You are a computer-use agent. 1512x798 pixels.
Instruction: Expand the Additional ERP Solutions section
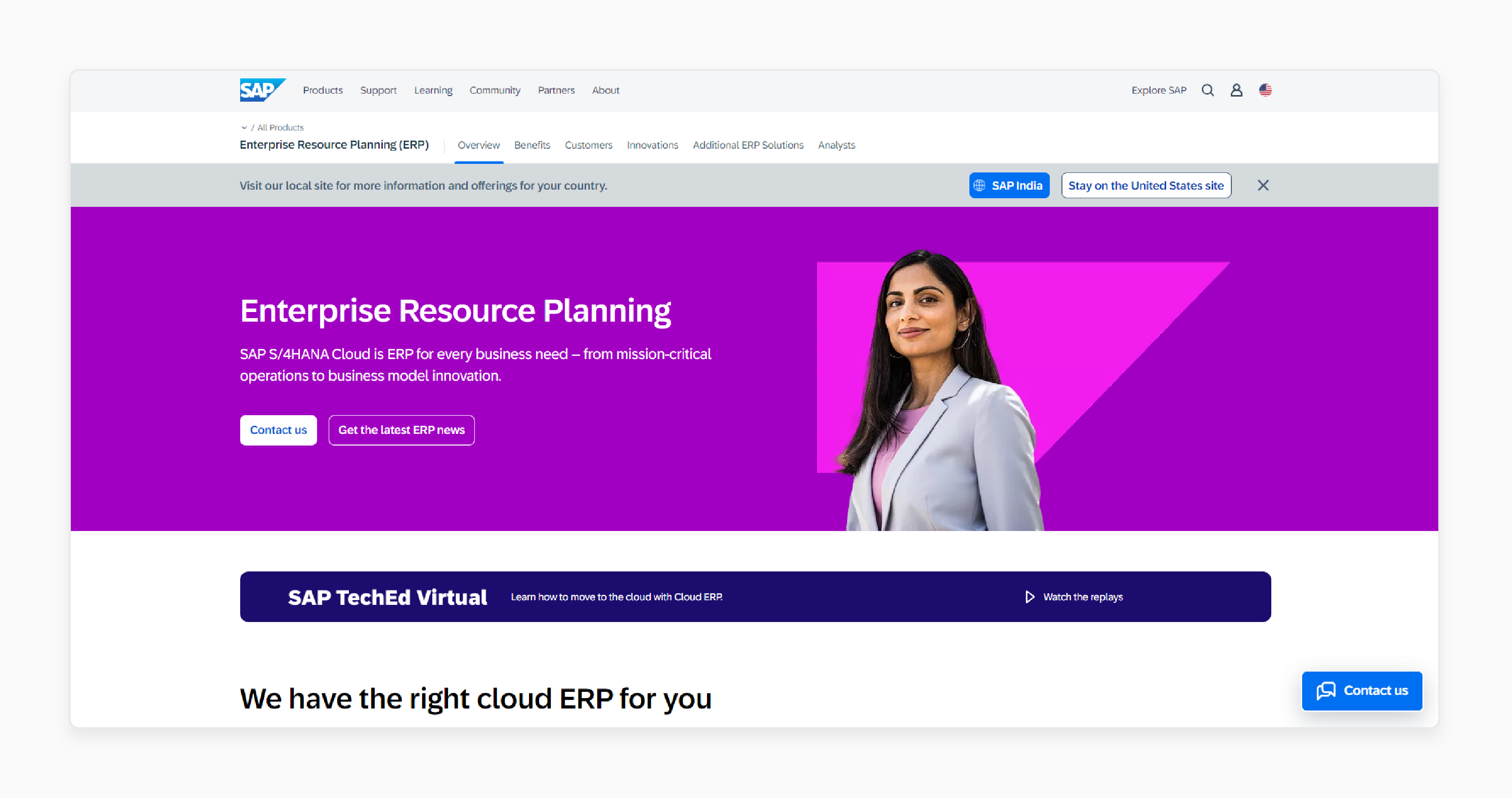(x=748, y=145)
